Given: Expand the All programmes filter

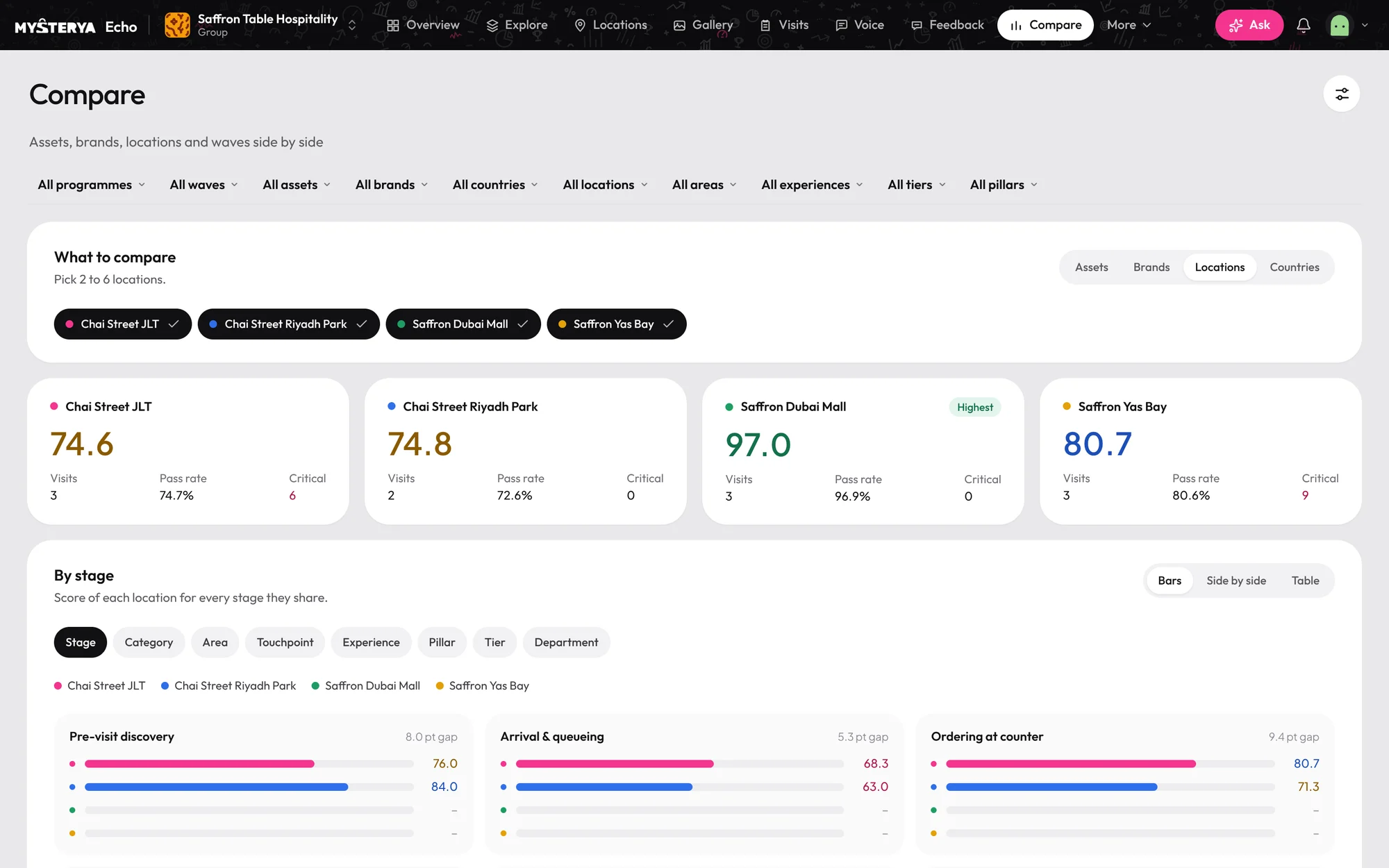Looking at the screenshot, I should 92,185.
